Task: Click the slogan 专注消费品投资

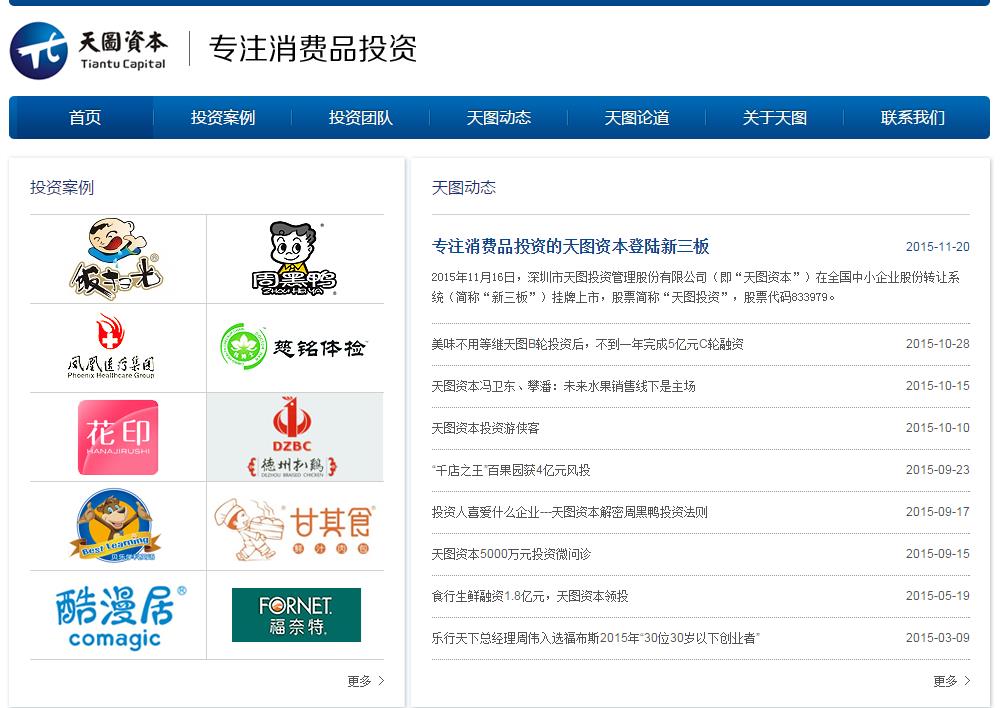Action: 313,49
